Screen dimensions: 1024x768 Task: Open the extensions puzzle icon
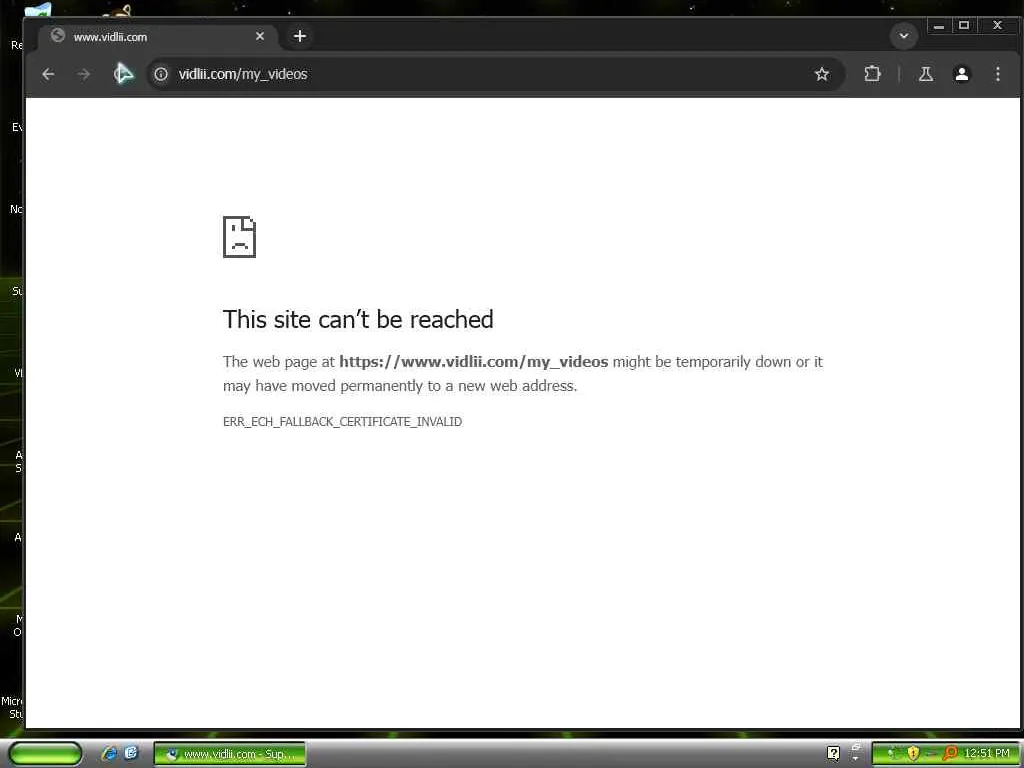[x=872, y=74]
